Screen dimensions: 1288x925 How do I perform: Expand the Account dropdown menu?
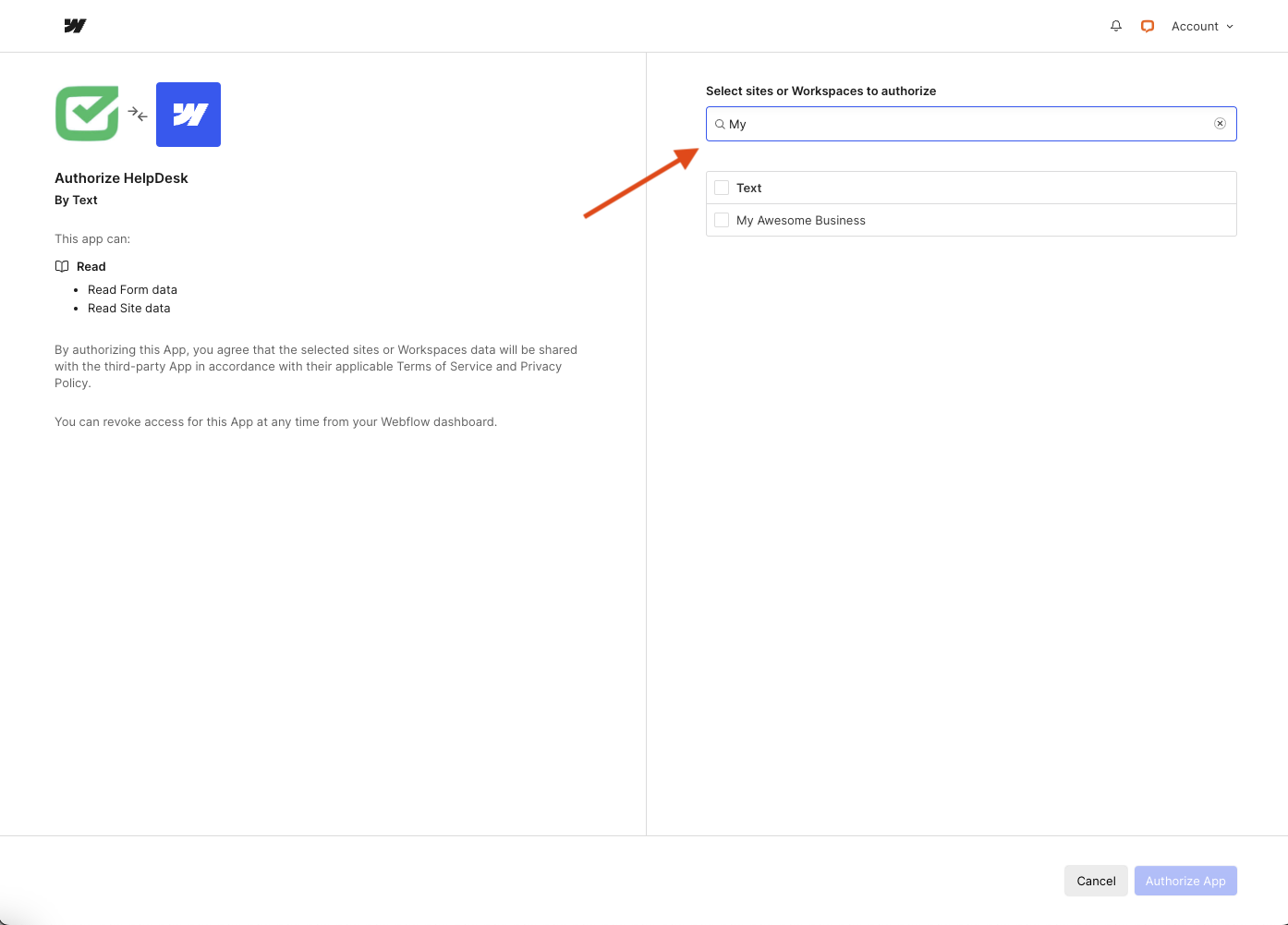click(1202, 26)
